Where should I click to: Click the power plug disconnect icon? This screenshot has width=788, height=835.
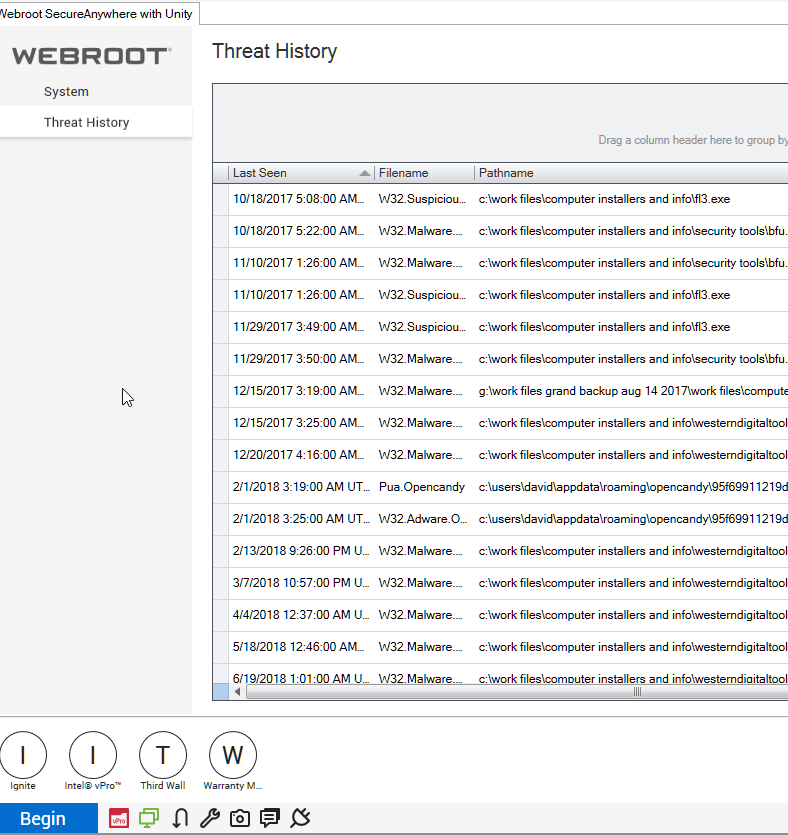(301, 818)
